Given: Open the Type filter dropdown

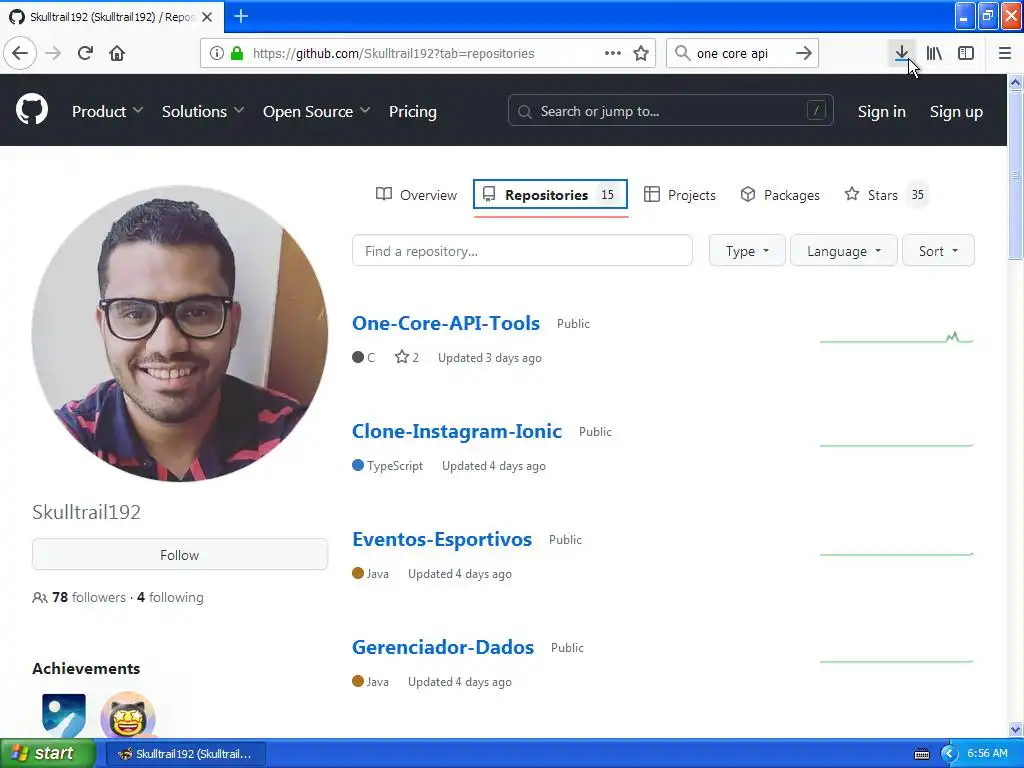Looking at the screenshot, I should 747,251.
